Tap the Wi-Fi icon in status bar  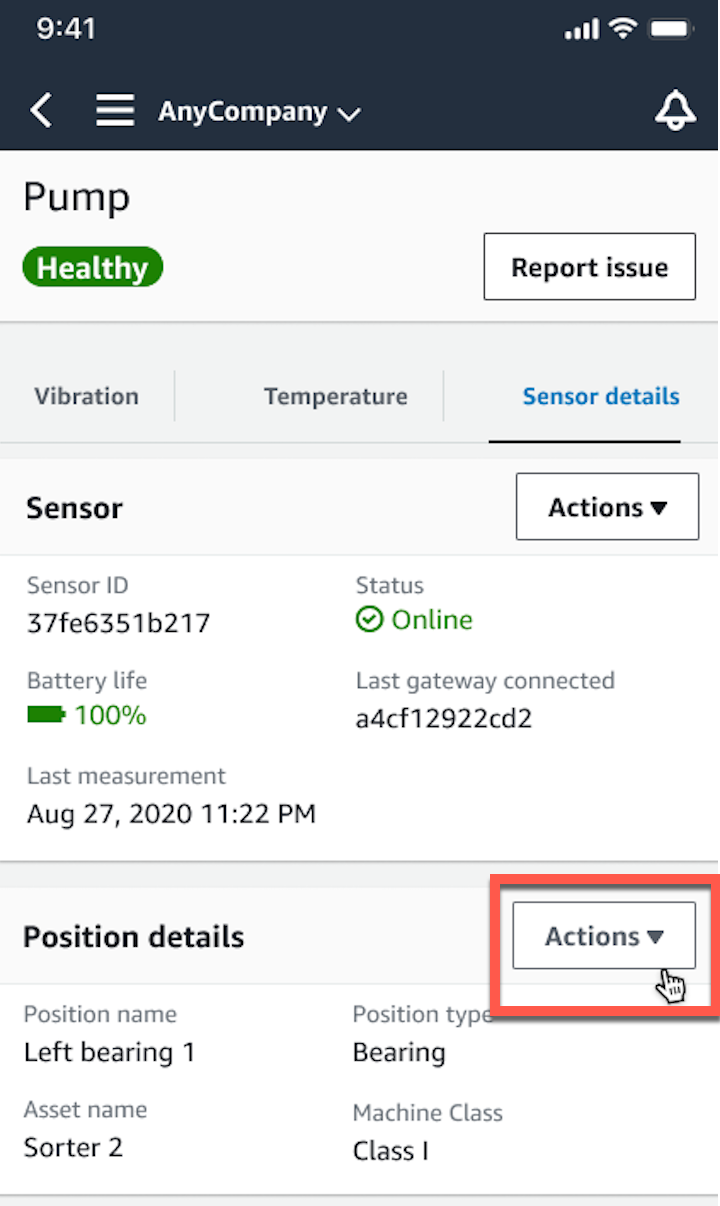pos(622,28)
